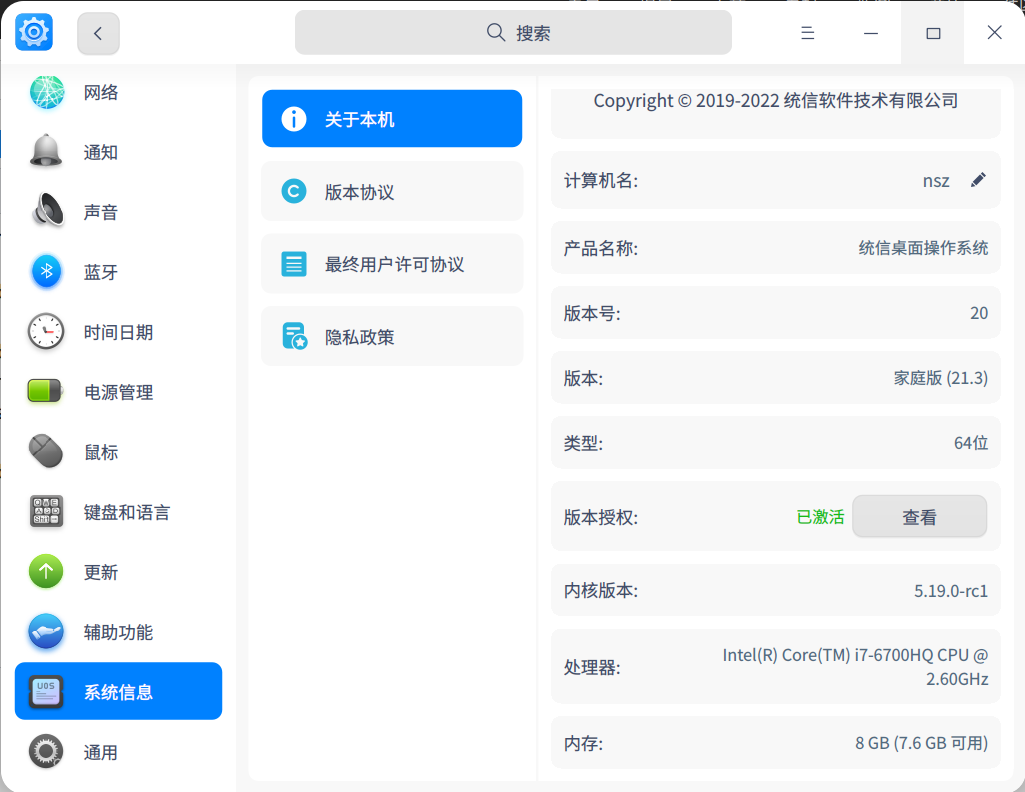This screenshot has height=792, width=1025.
Task: Click the view (查看) authorization button
Action: (x=919, y=517)
